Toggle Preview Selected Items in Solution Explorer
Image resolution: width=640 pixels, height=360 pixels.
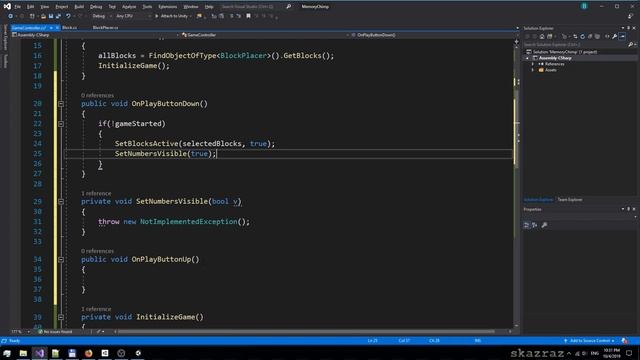pos(622,36)
